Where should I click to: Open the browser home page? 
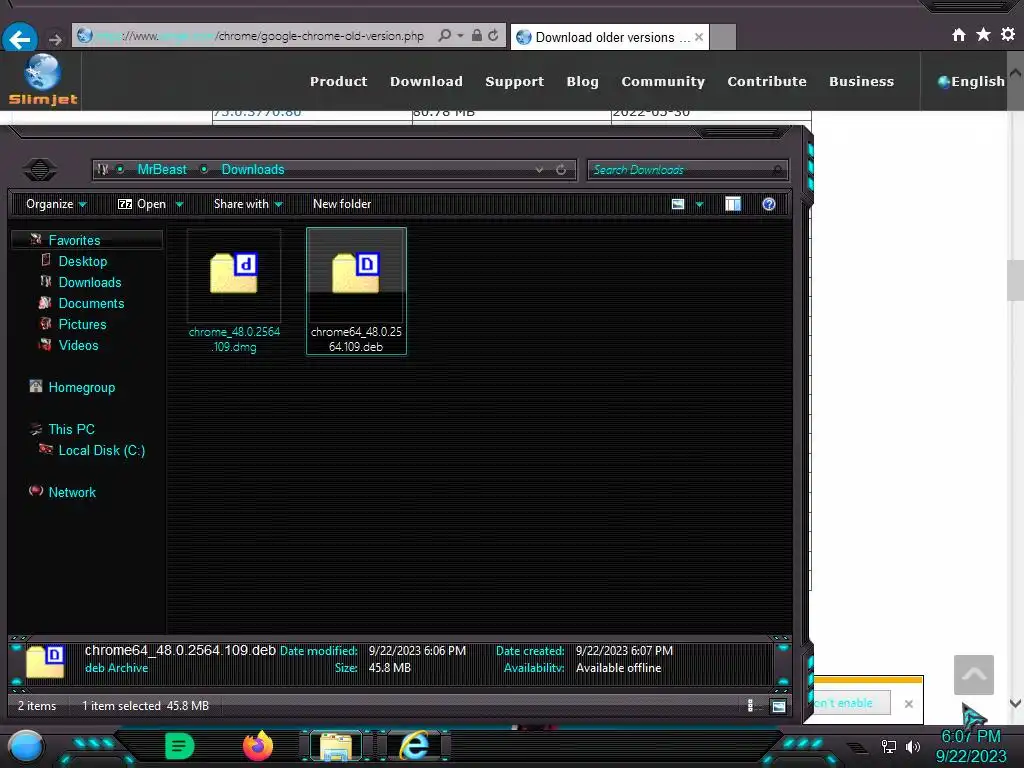[x=959, y=35]
